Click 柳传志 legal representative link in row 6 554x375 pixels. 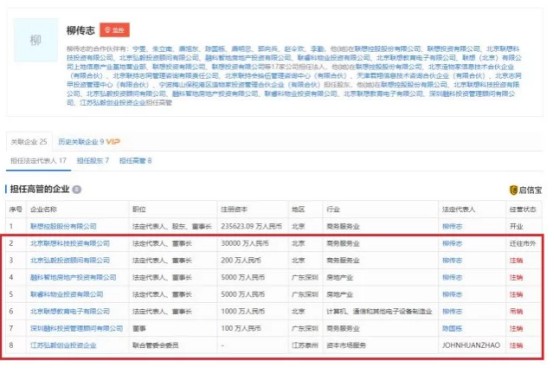452,311
